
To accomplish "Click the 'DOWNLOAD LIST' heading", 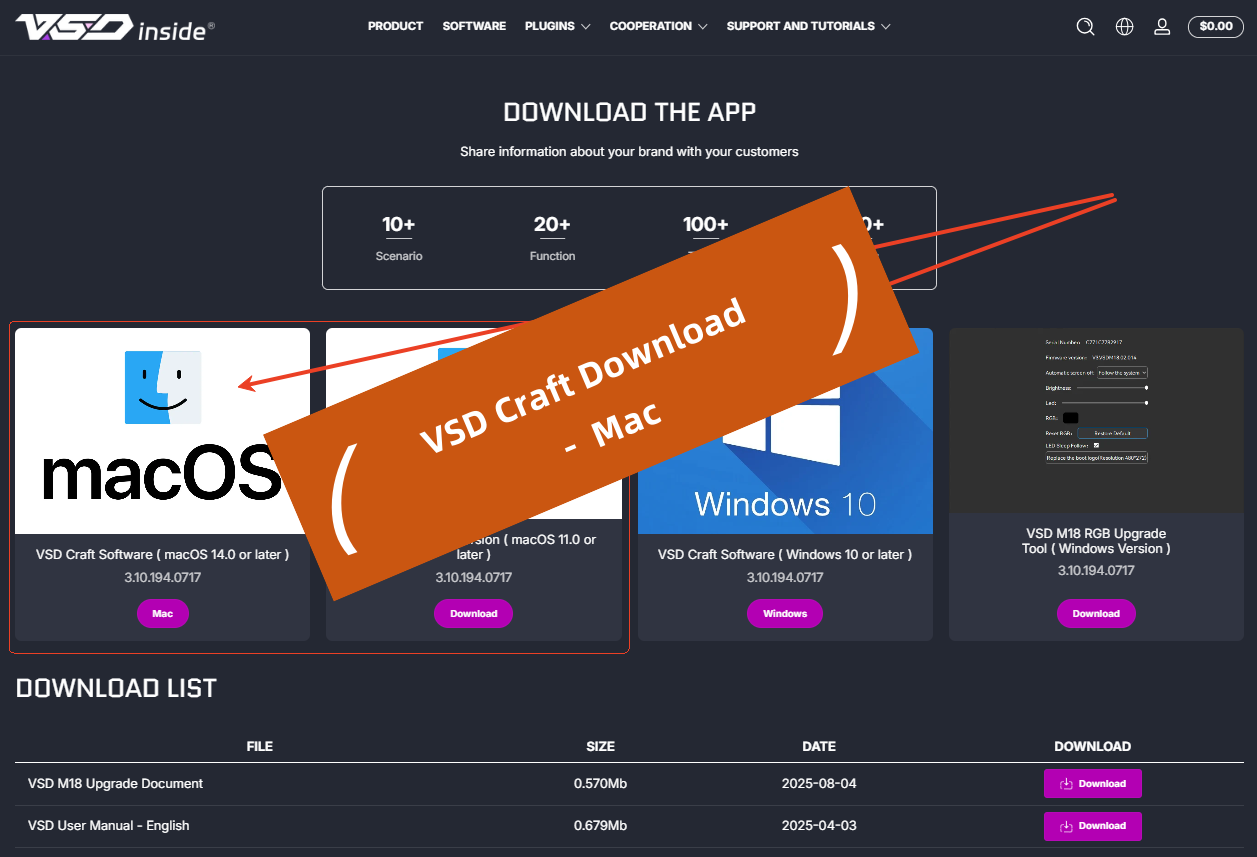I will (116, 688).
